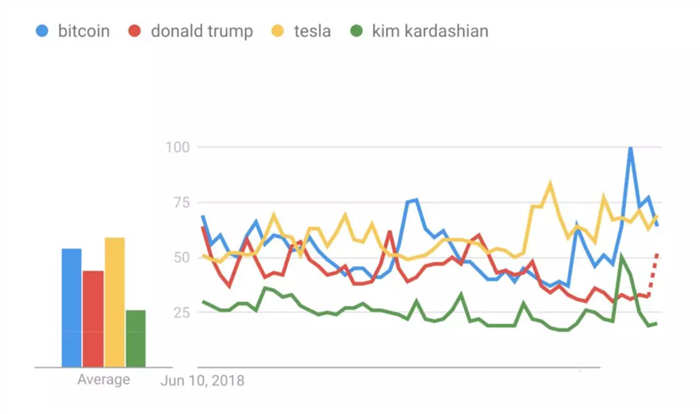Viewport: 700px width, 414px height.
Task: Click the Average label under bars
Action: [104, 380]
